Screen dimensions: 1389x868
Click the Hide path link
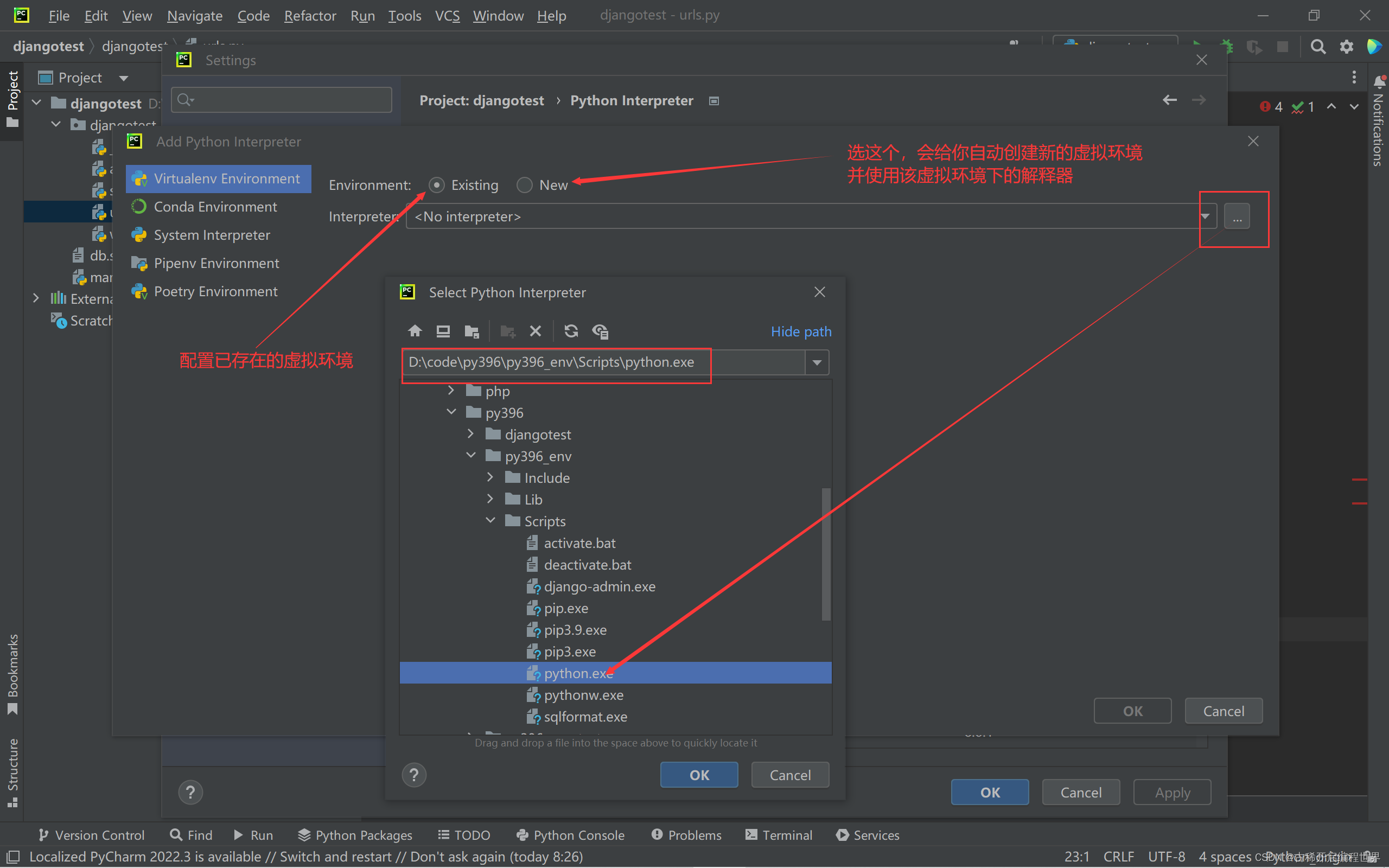click(801, 331)
